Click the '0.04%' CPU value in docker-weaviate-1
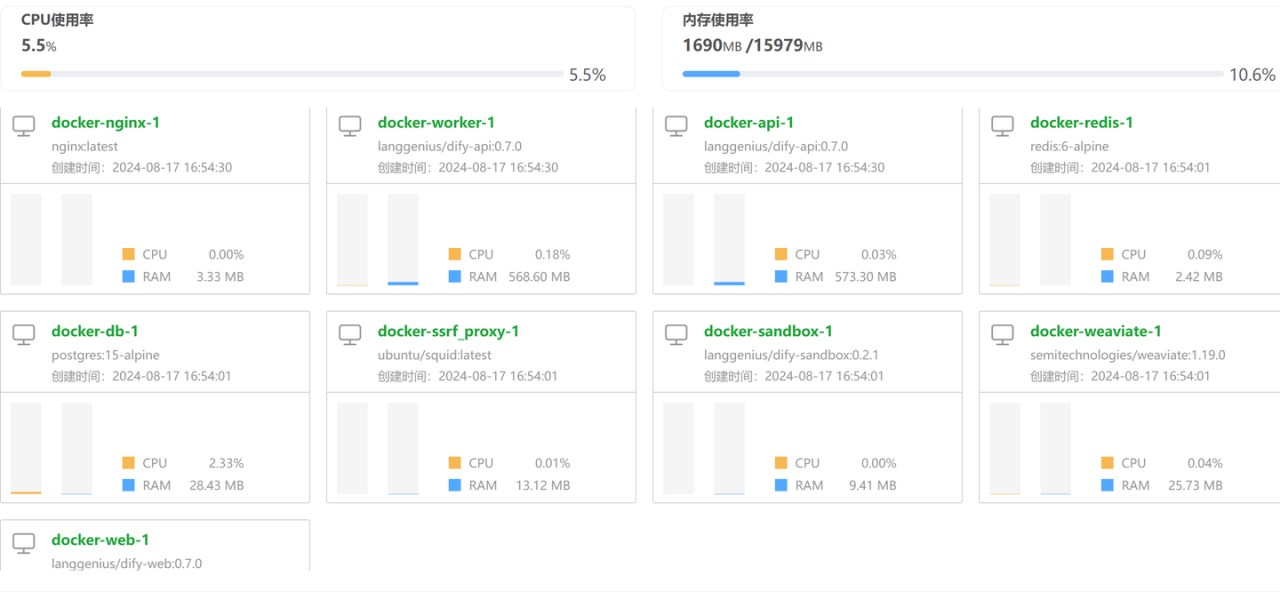 [x=1205, y=463]
